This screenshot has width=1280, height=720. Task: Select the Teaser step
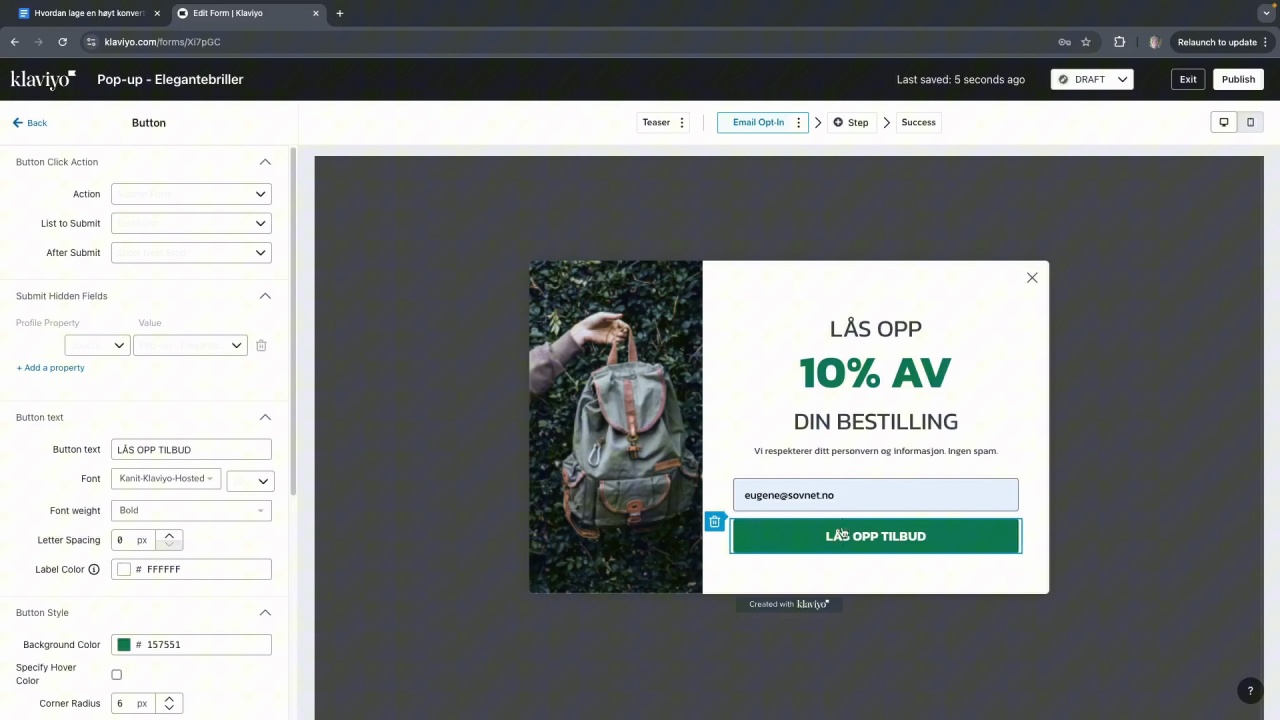coord(656,123)
